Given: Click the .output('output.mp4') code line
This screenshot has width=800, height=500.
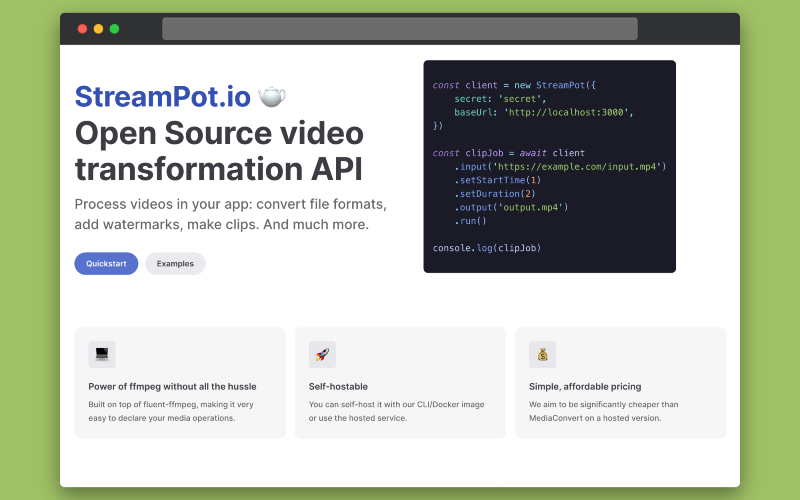Looking at the screenshot, I should (511, 207).
